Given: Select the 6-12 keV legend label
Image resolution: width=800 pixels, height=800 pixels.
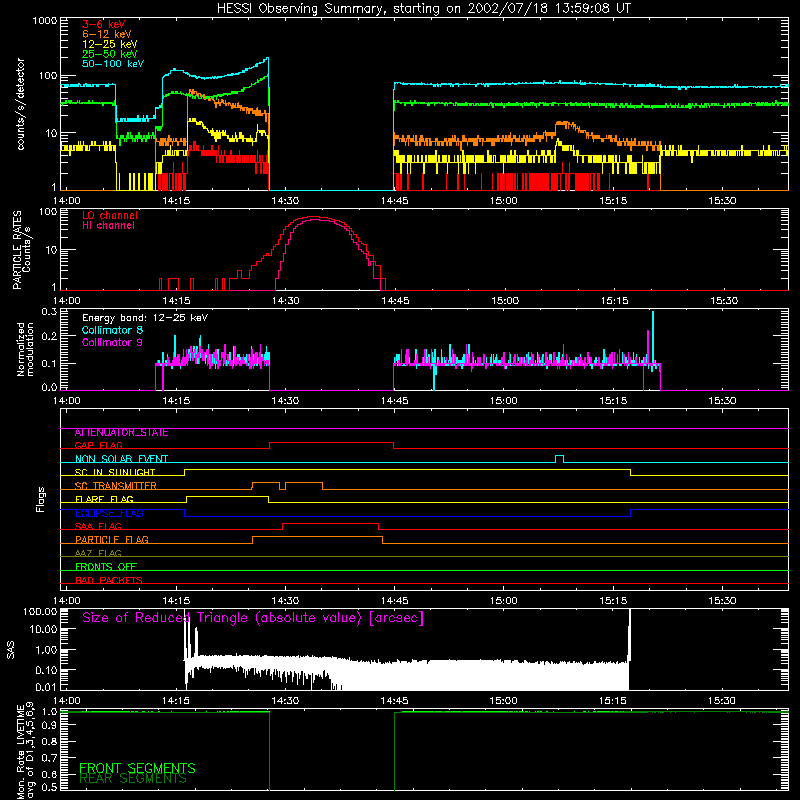Looking at the screenshot, I should click(107, 34).
